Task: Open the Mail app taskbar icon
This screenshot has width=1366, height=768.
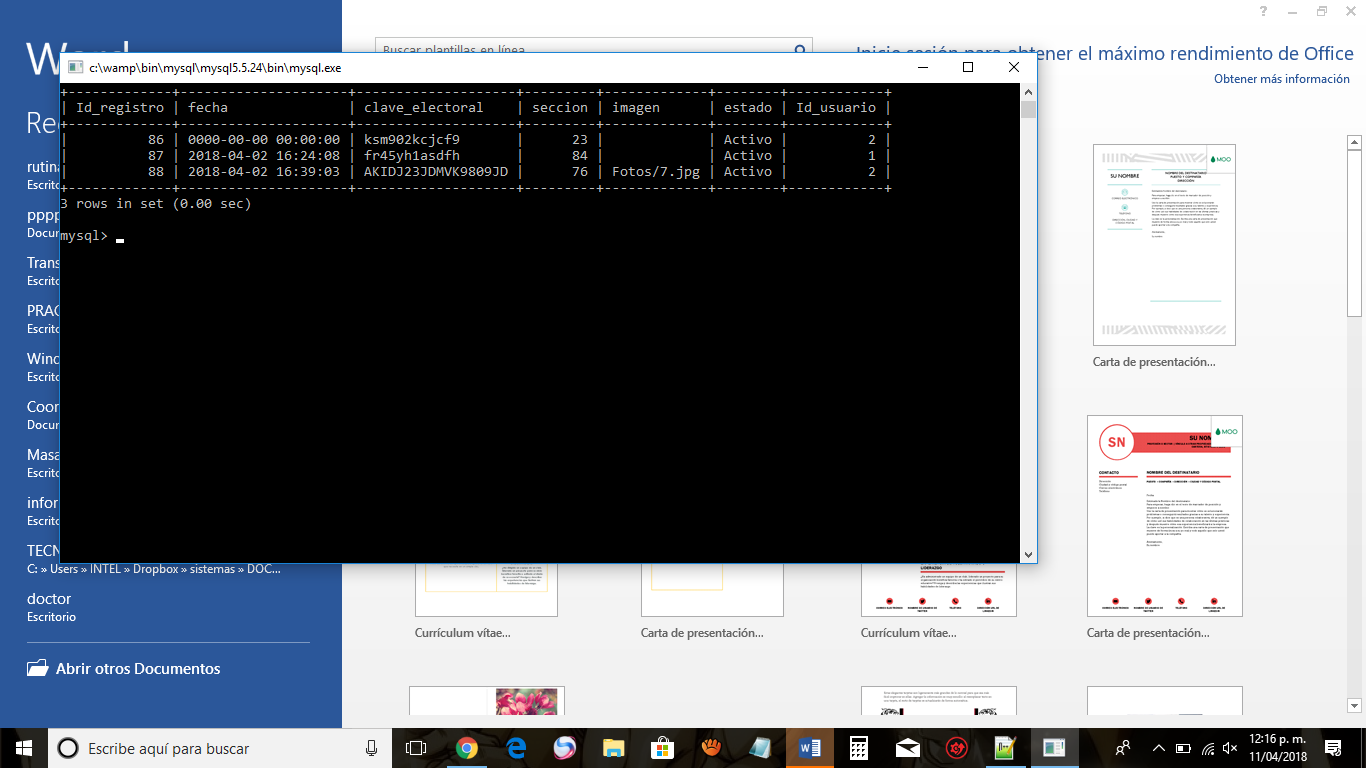Action: click(x=907, y=748)
